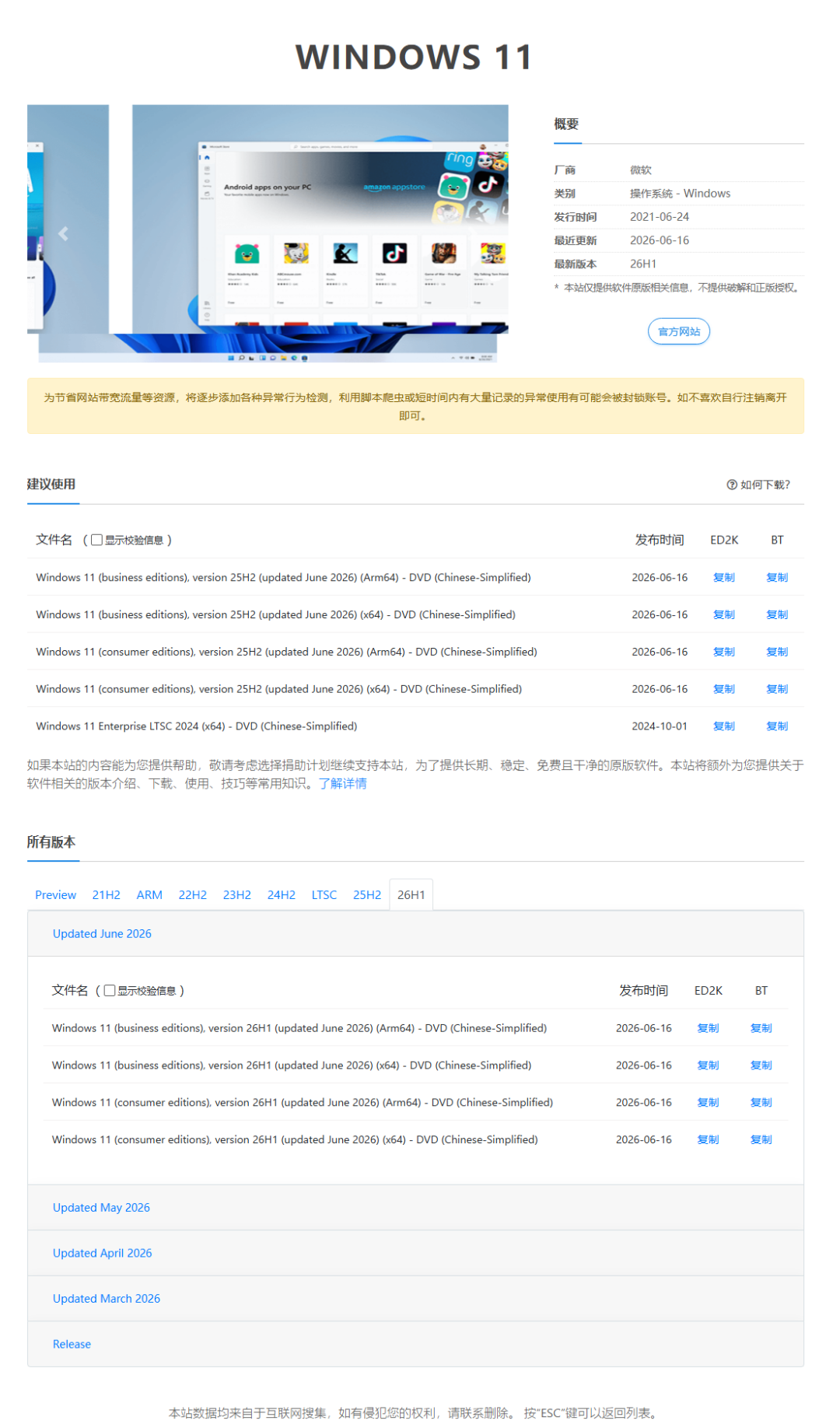
Task: Copy ED2K for 25H2 consumer x64
Action: coord(723,689)
